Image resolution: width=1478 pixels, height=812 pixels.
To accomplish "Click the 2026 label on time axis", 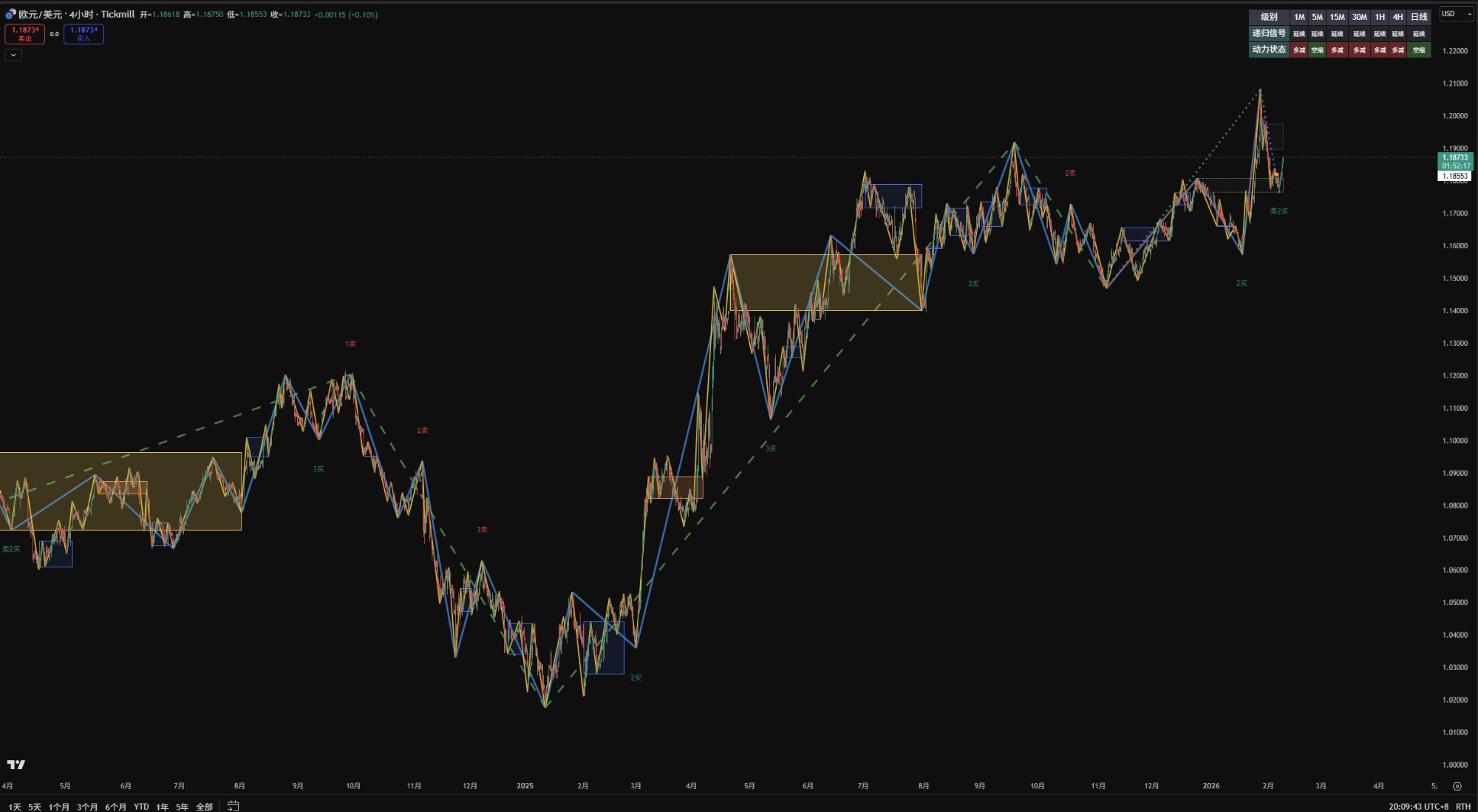I will [x=1210, y=785].
